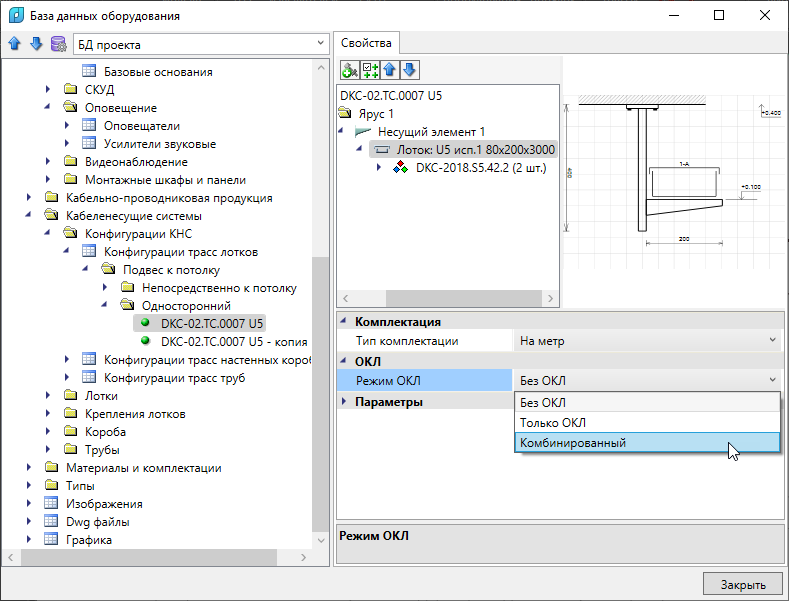This screenshot has width=789, height=601.
Task: Choose Только ОКЛ from the dropdown list
Action: 647,423
